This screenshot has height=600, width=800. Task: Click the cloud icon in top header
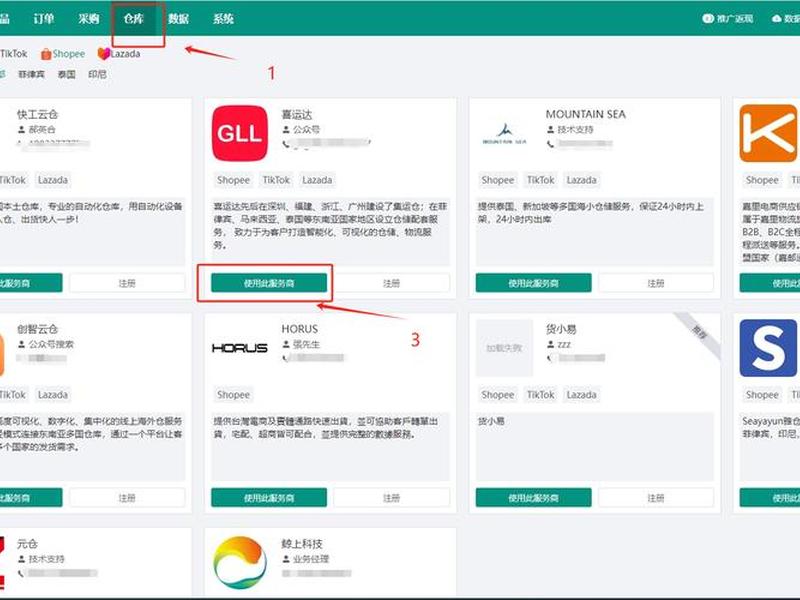[x=777, y=19]
